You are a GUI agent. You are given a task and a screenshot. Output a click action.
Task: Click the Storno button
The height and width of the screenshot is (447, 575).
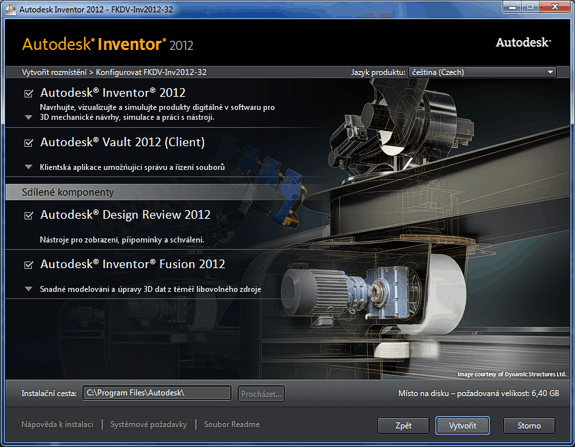(x=529, y=426)
